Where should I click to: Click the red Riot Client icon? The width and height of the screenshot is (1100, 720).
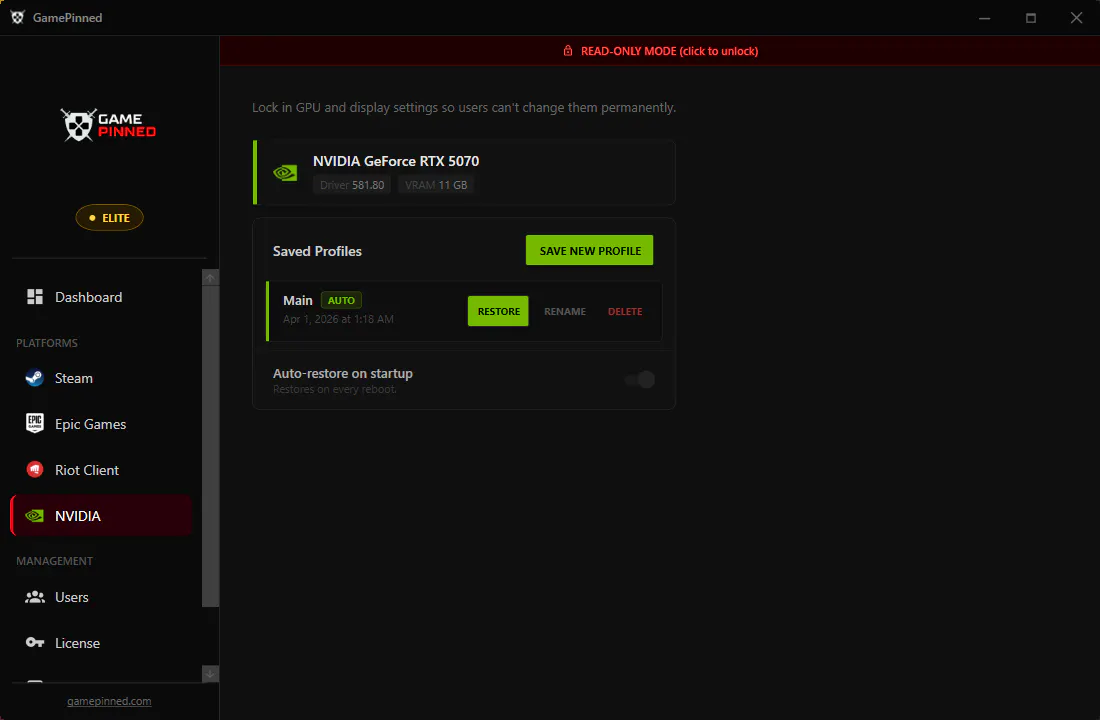point(34,469)
